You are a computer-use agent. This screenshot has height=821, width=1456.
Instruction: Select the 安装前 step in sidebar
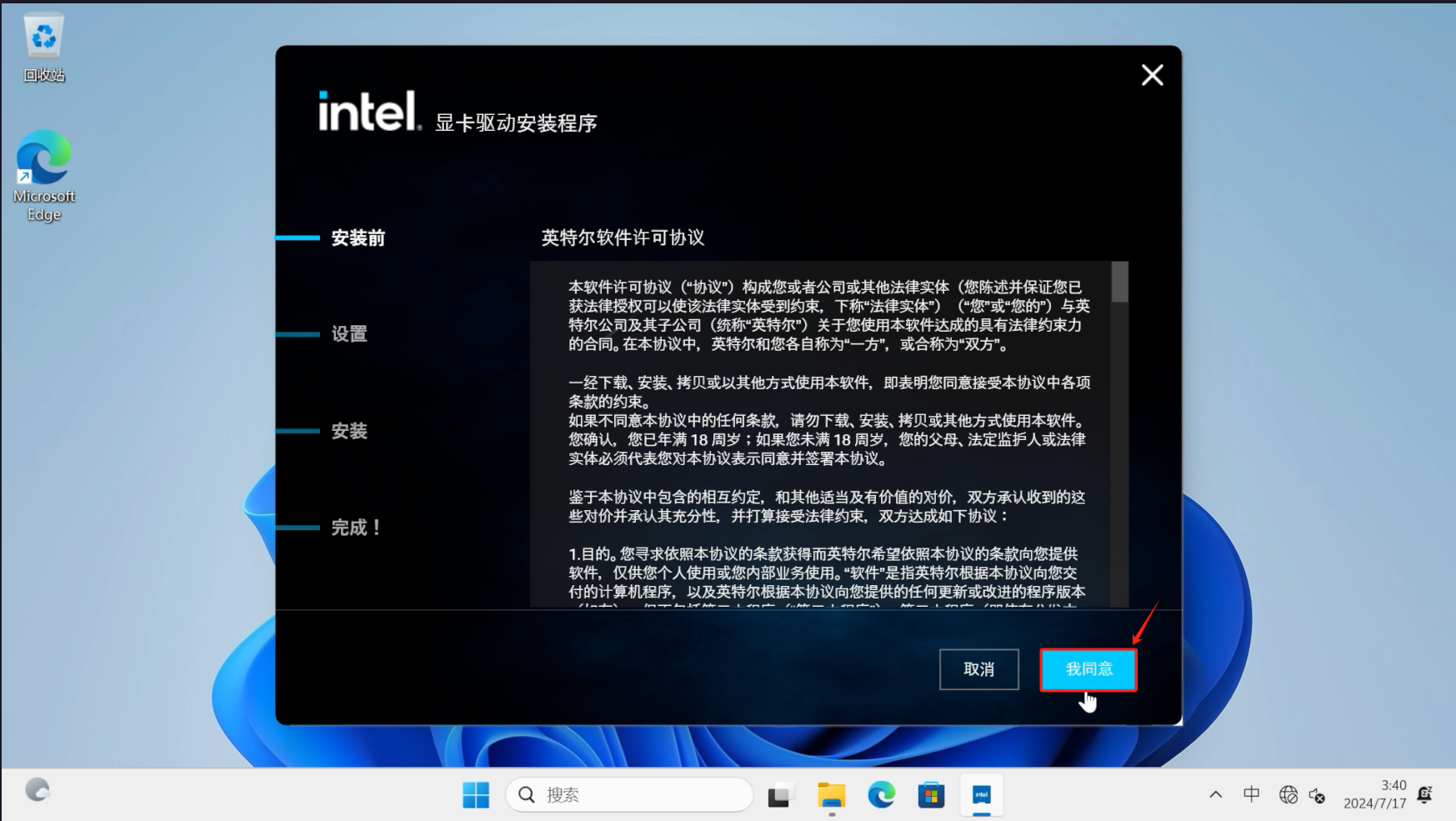358,238
